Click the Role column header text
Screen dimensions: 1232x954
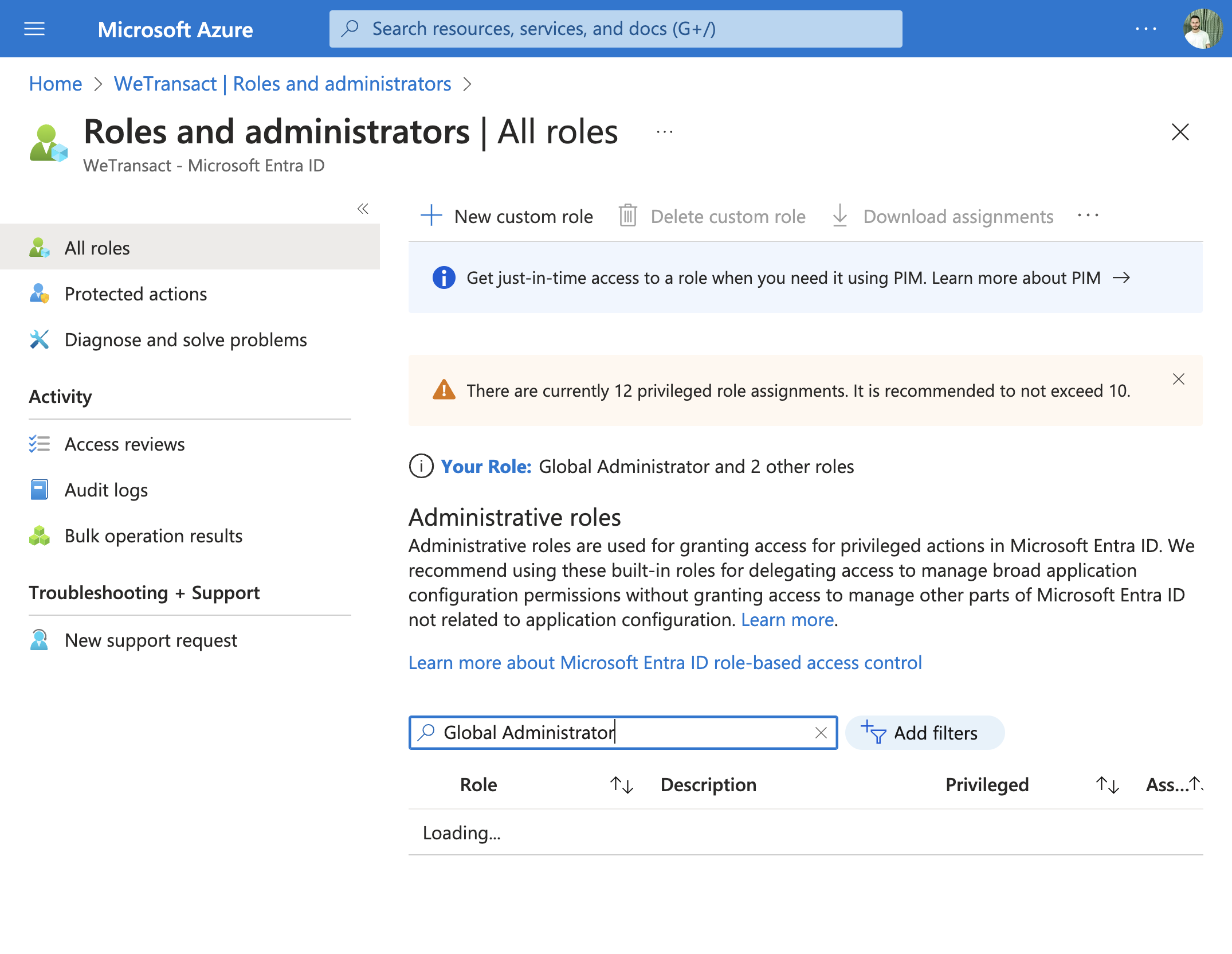(478, 785)
